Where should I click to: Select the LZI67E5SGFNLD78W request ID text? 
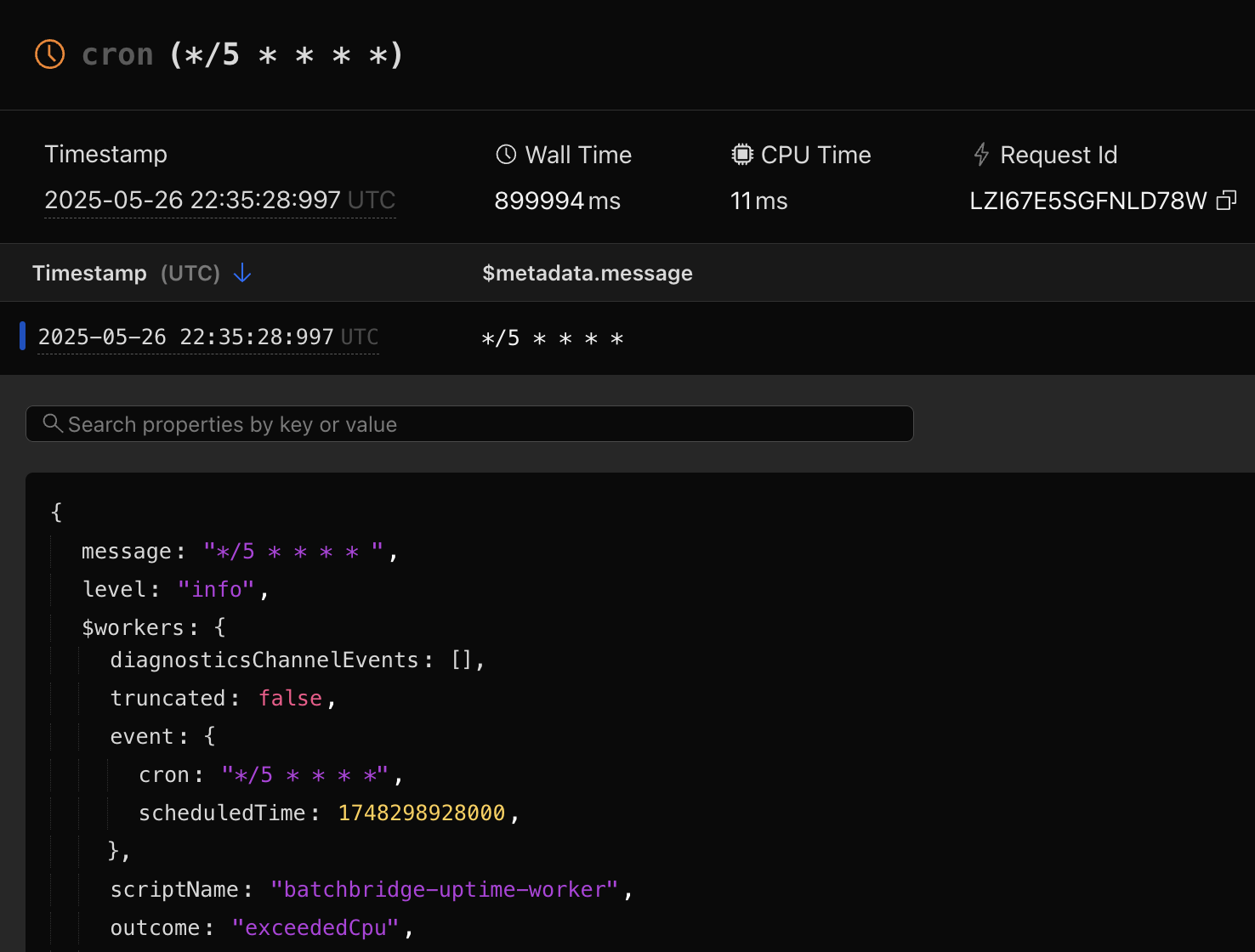(1087, 201)
